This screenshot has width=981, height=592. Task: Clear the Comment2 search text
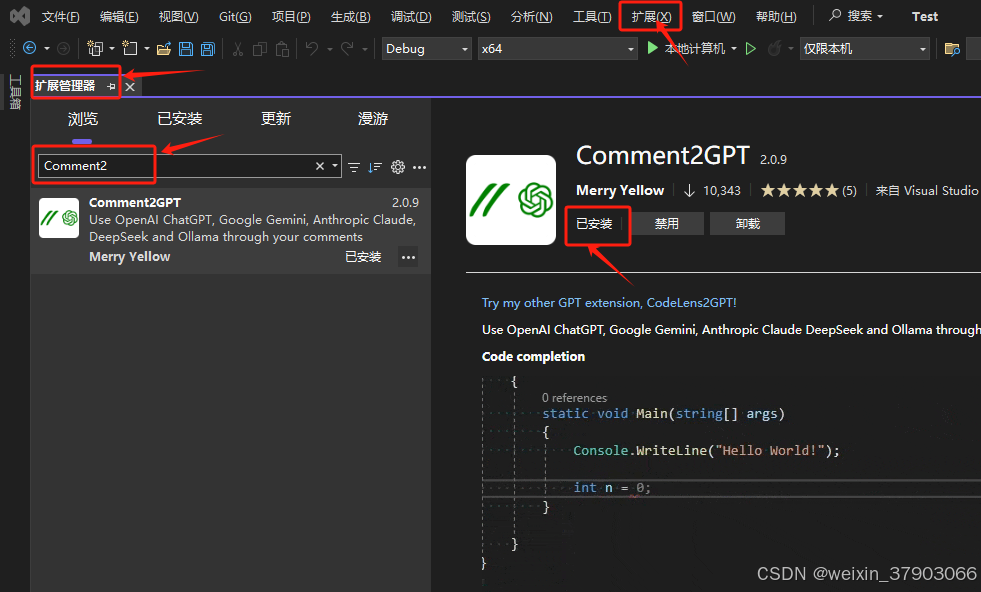(x=320, y=166)
